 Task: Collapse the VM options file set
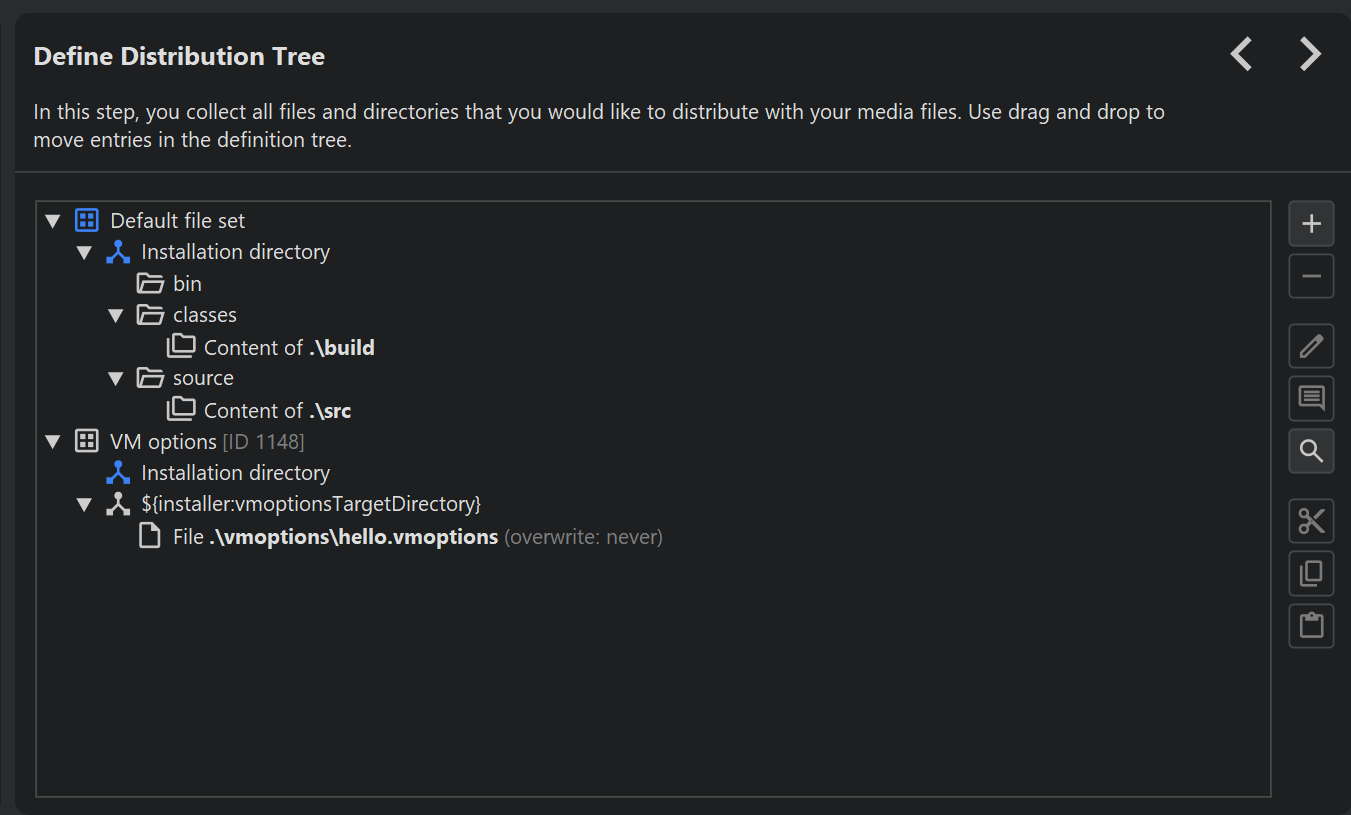(53, 442)
